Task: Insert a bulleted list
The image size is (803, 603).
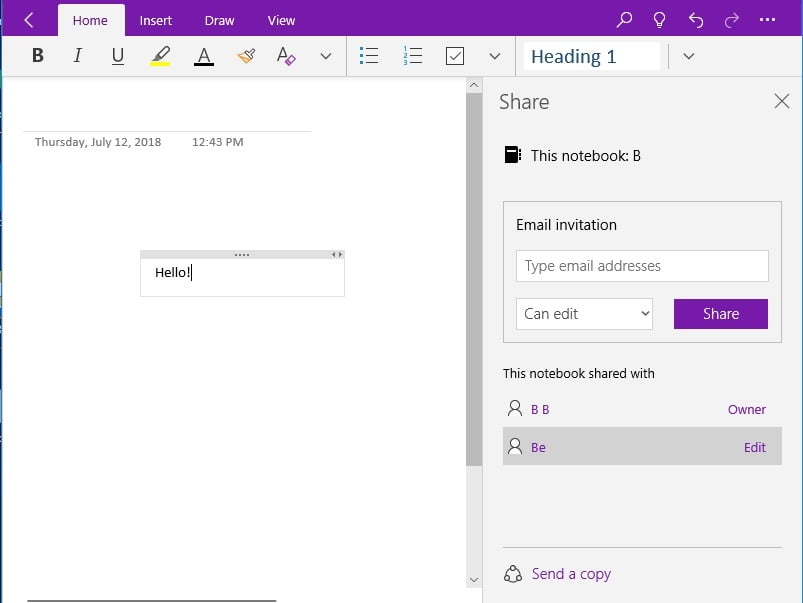Action: tap(369, 55)
